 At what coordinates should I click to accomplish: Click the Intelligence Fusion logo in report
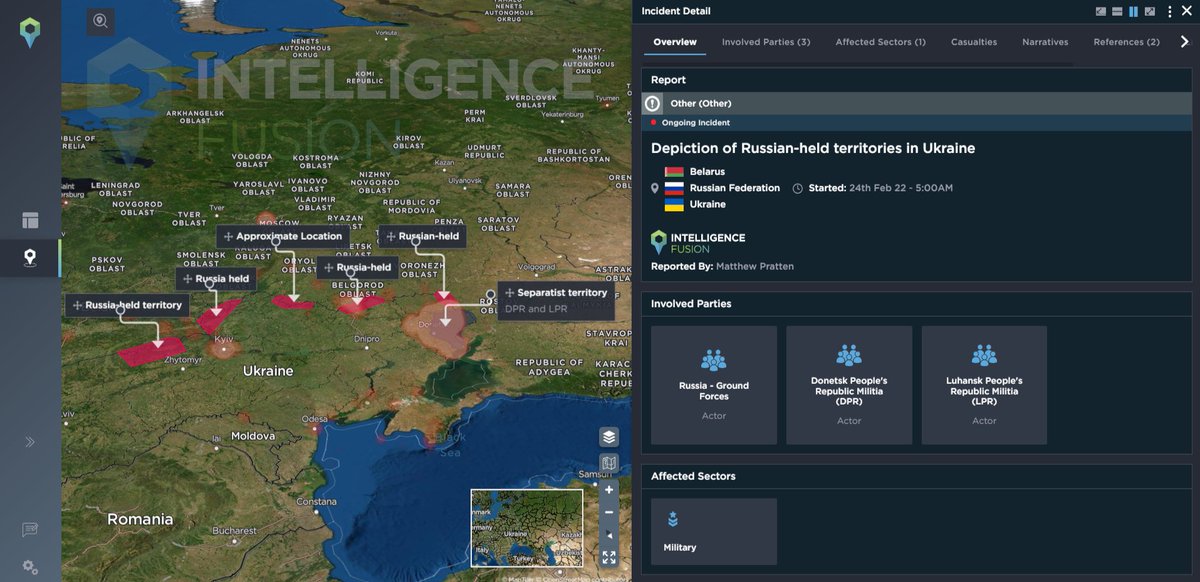(x=698, y=242)
